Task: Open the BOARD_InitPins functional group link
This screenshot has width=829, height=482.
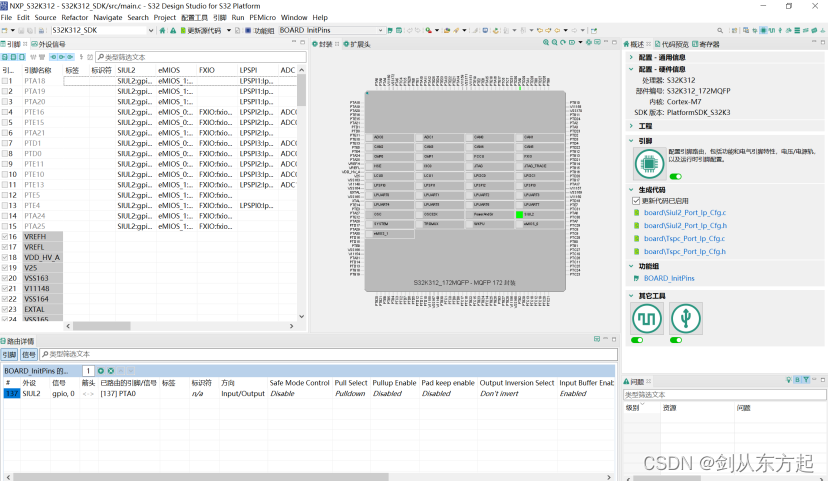Action: pos(669,279)
